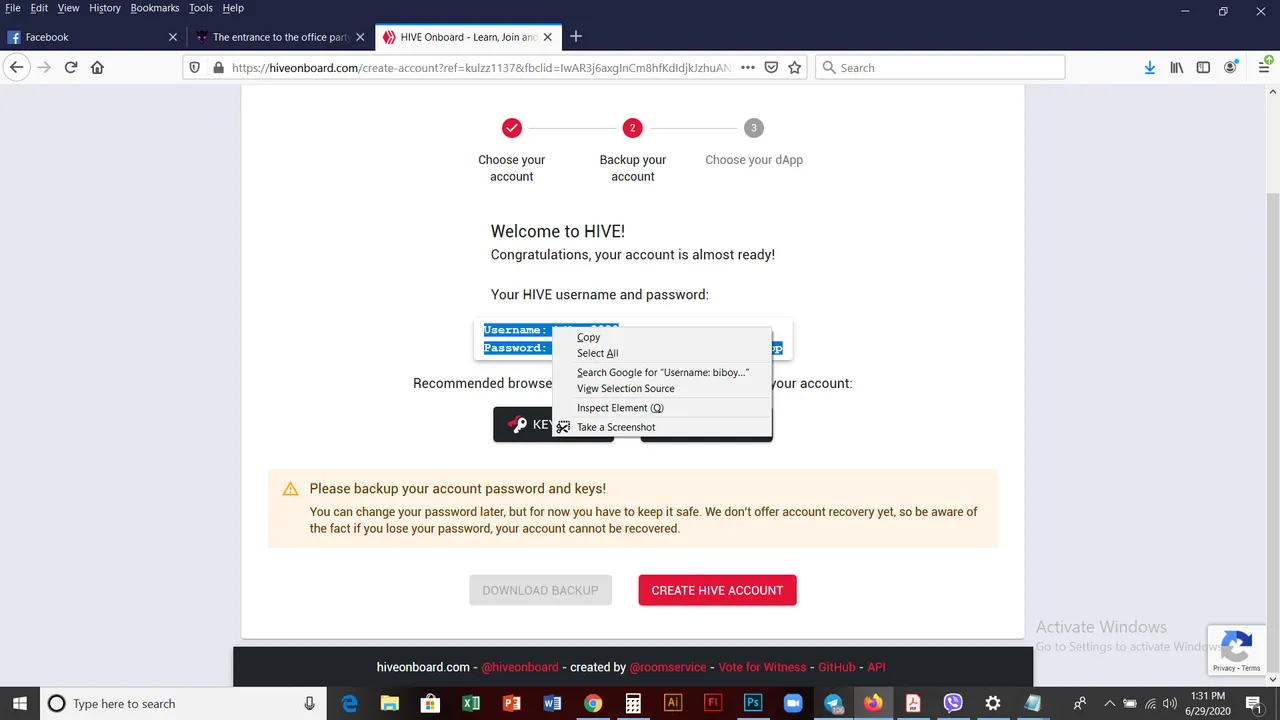Open the Firefox hamburger menu
Viewport: 1280px width, 720px height.
click(x=1264, y=67)
